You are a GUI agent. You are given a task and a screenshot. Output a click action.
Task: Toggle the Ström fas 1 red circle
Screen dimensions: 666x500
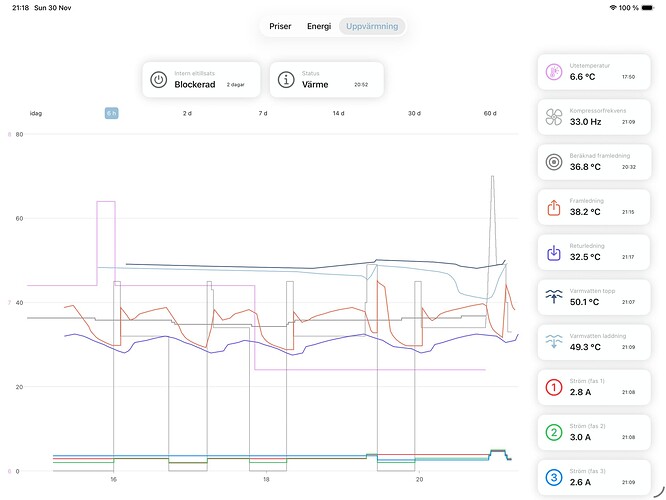tap(553, 387)
